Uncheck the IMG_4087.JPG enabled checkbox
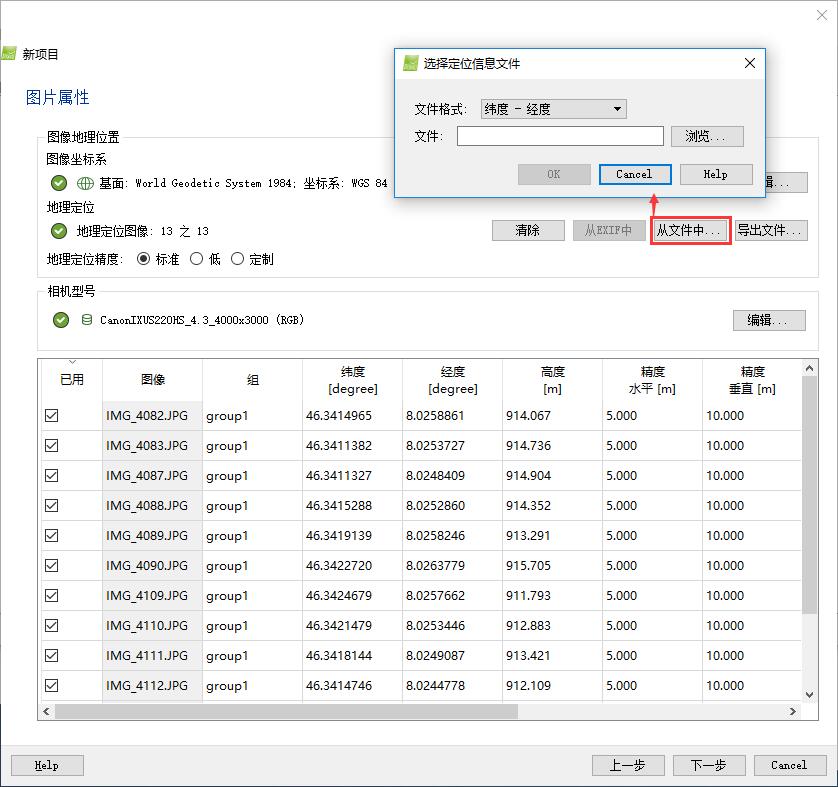This screenshot has height=787, width=838. point(51,475)
